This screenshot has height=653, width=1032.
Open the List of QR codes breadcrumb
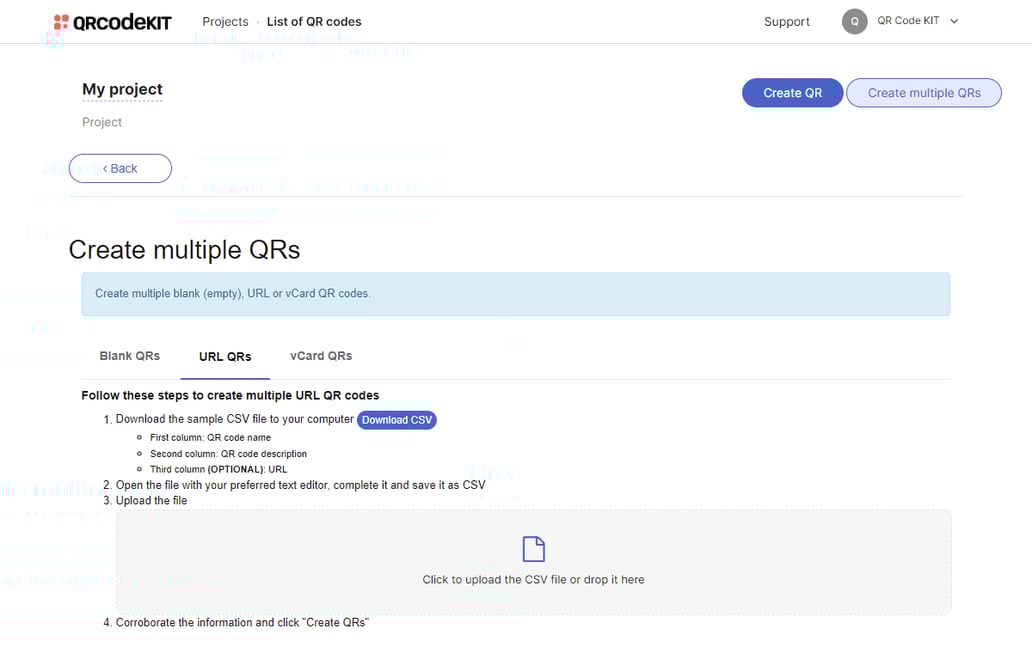tap(314, 21)
